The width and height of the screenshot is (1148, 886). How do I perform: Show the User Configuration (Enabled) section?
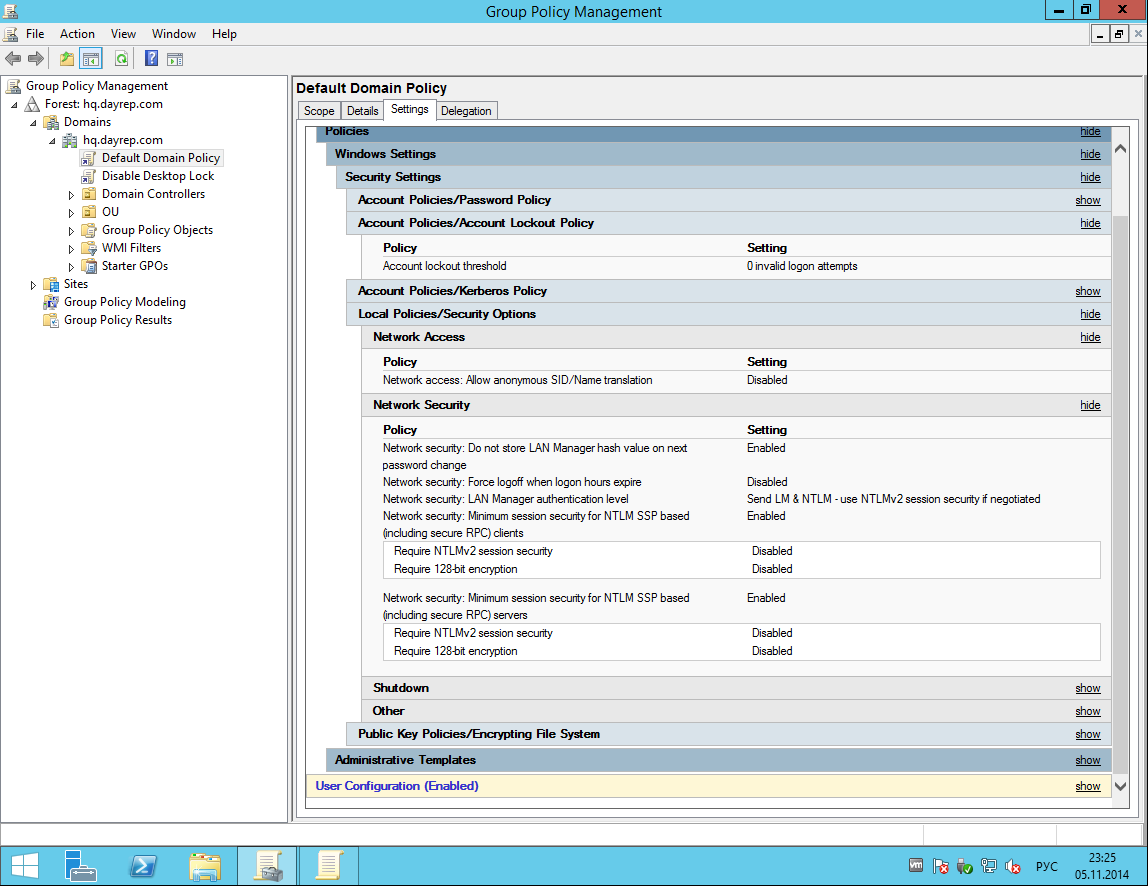[1088, 786]
